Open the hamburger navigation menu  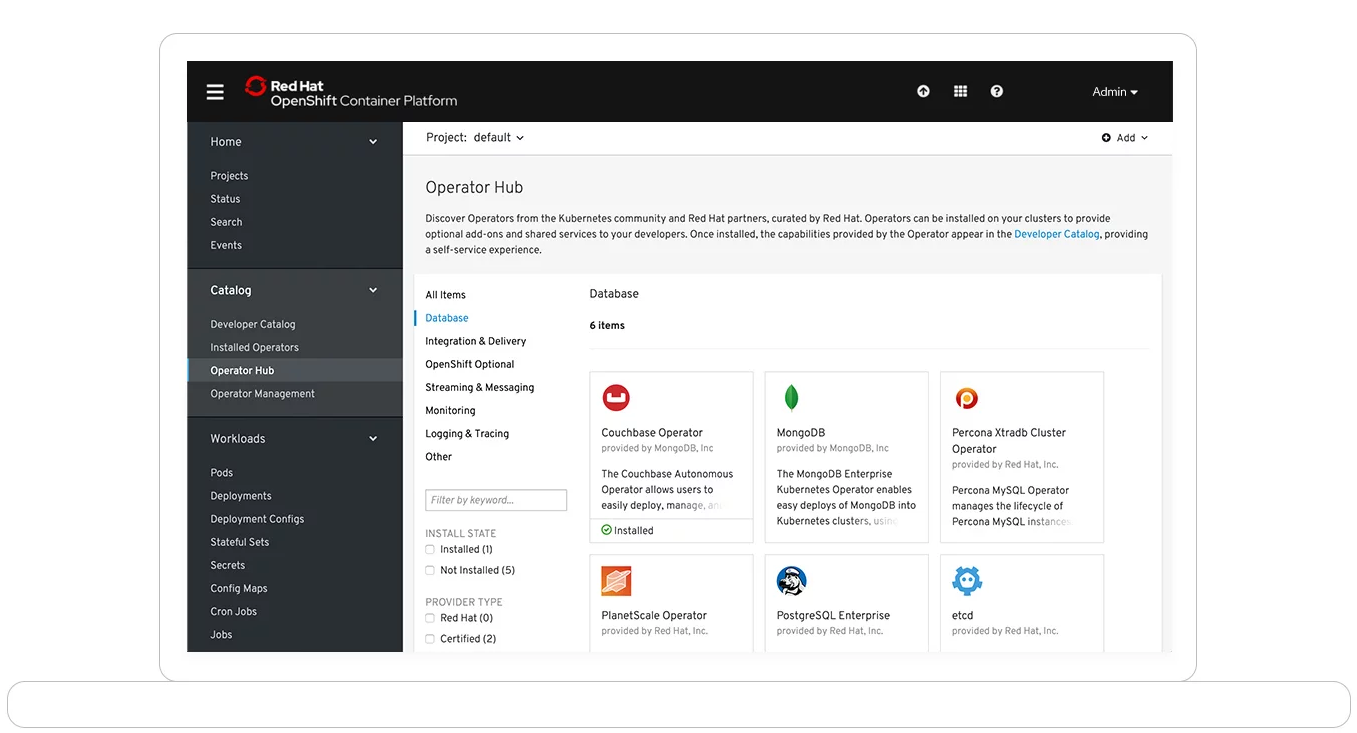(215, 92)
